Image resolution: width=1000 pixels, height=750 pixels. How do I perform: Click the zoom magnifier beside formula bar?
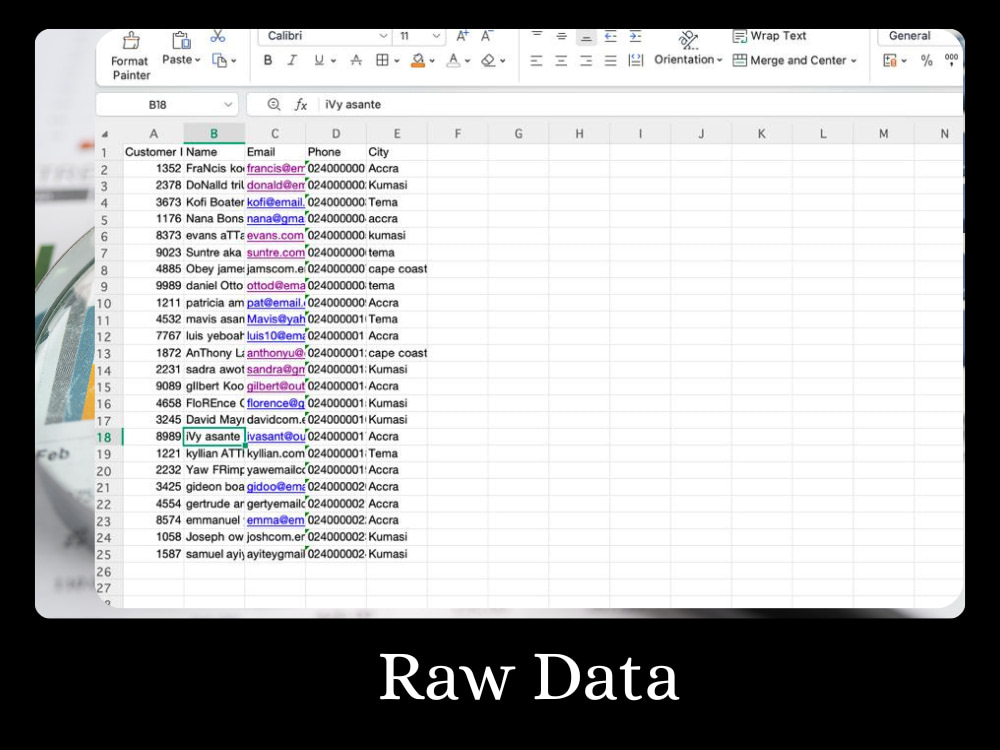click(x=274, y=104)
